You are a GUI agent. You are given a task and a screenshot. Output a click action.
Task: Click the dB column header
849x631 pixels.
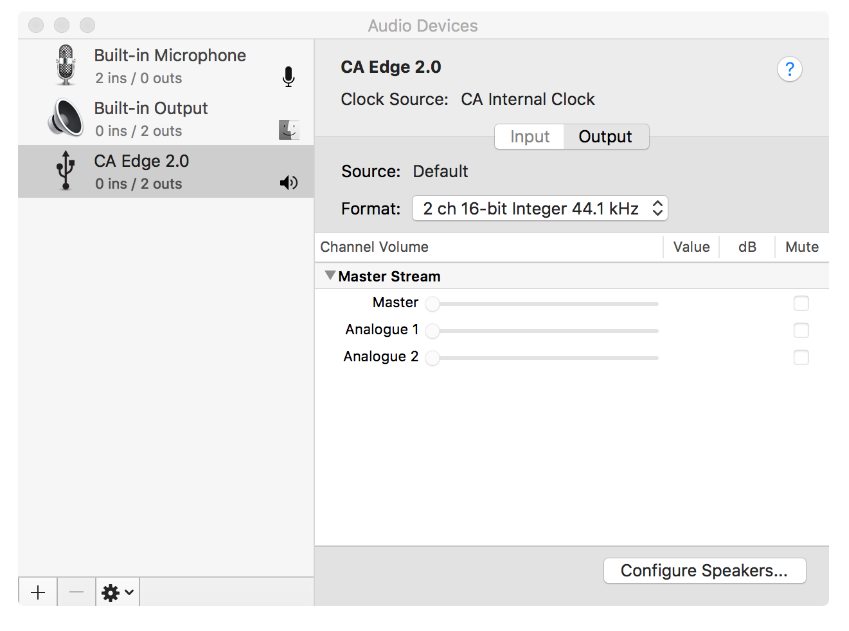coord(747,247)
